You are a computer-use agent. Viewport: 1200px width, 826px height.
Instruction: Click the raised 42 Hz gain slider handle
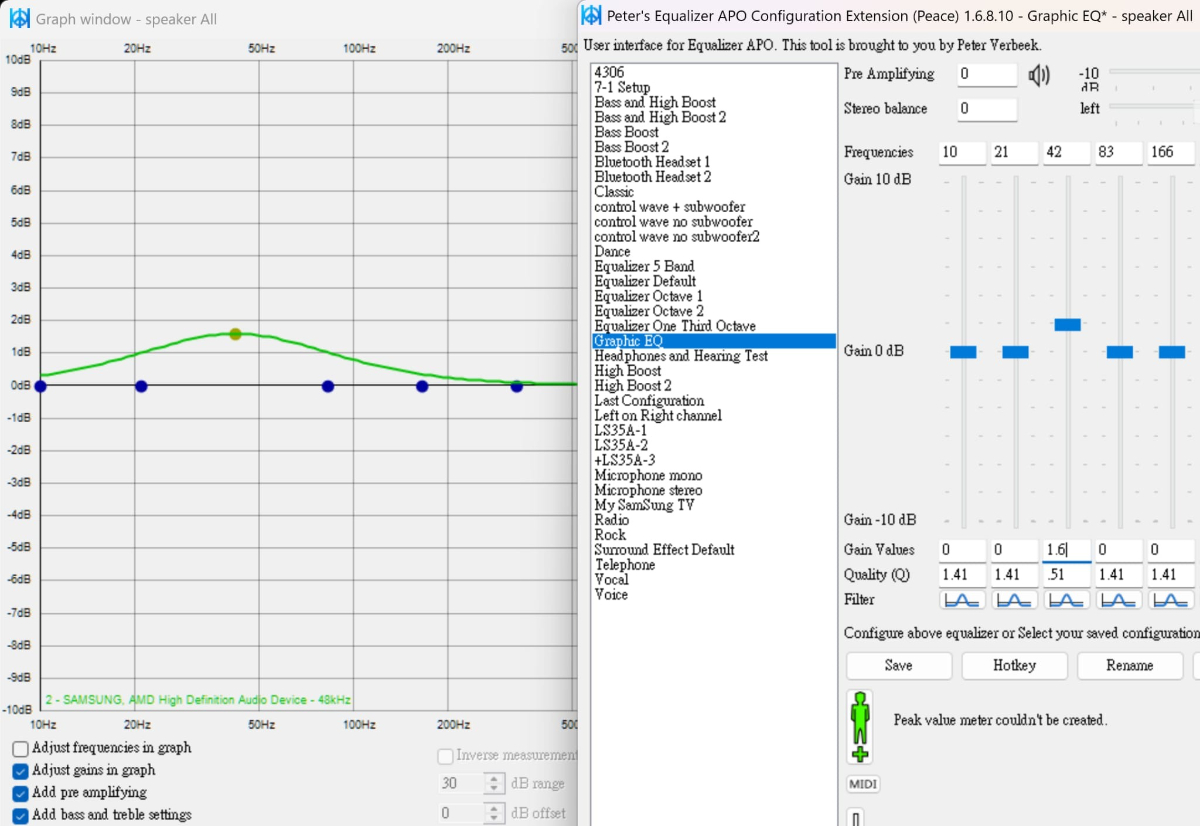(x=1067, y=324)
